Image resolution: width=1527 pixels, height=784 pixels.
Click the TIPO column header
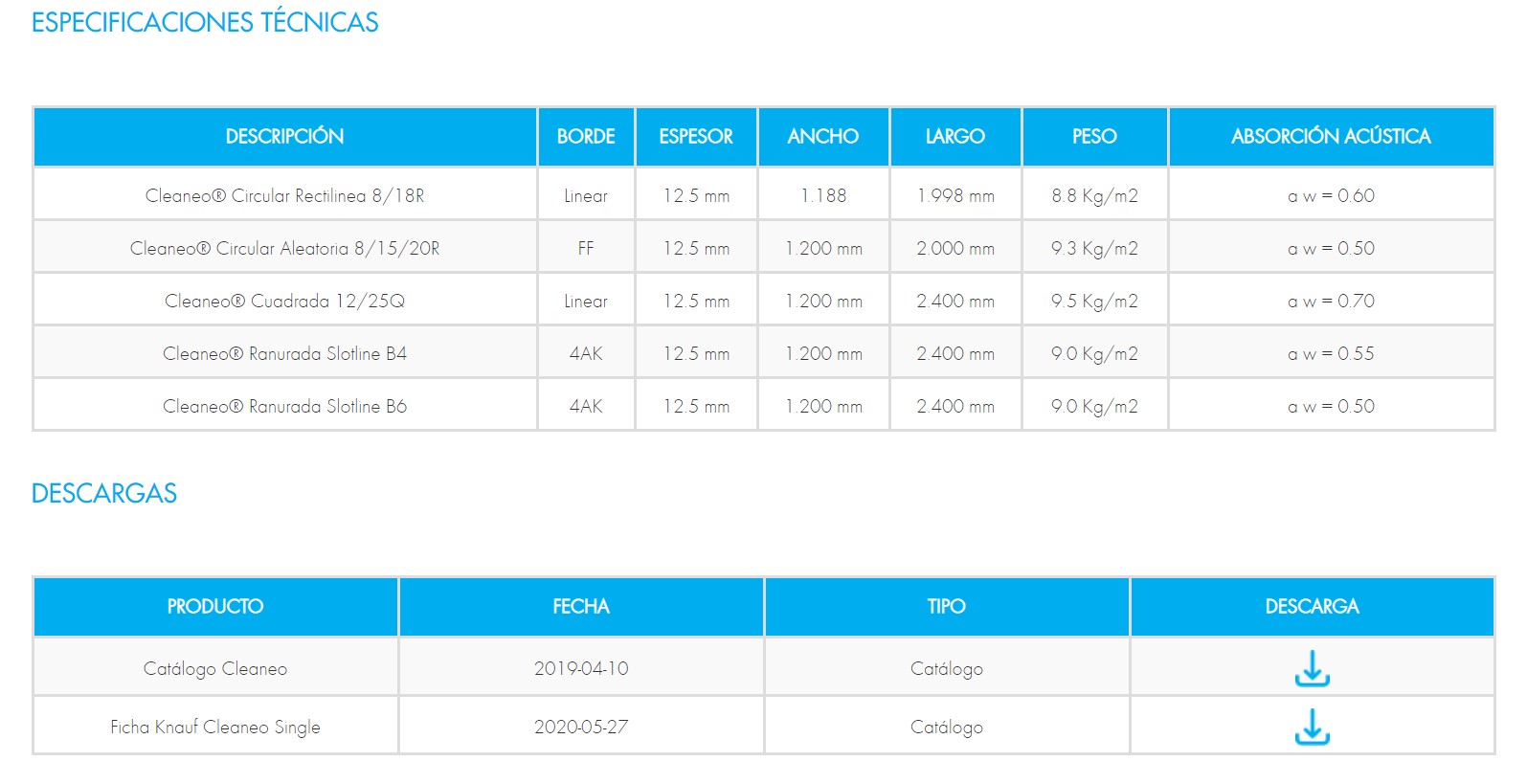[x=947, y=607]
